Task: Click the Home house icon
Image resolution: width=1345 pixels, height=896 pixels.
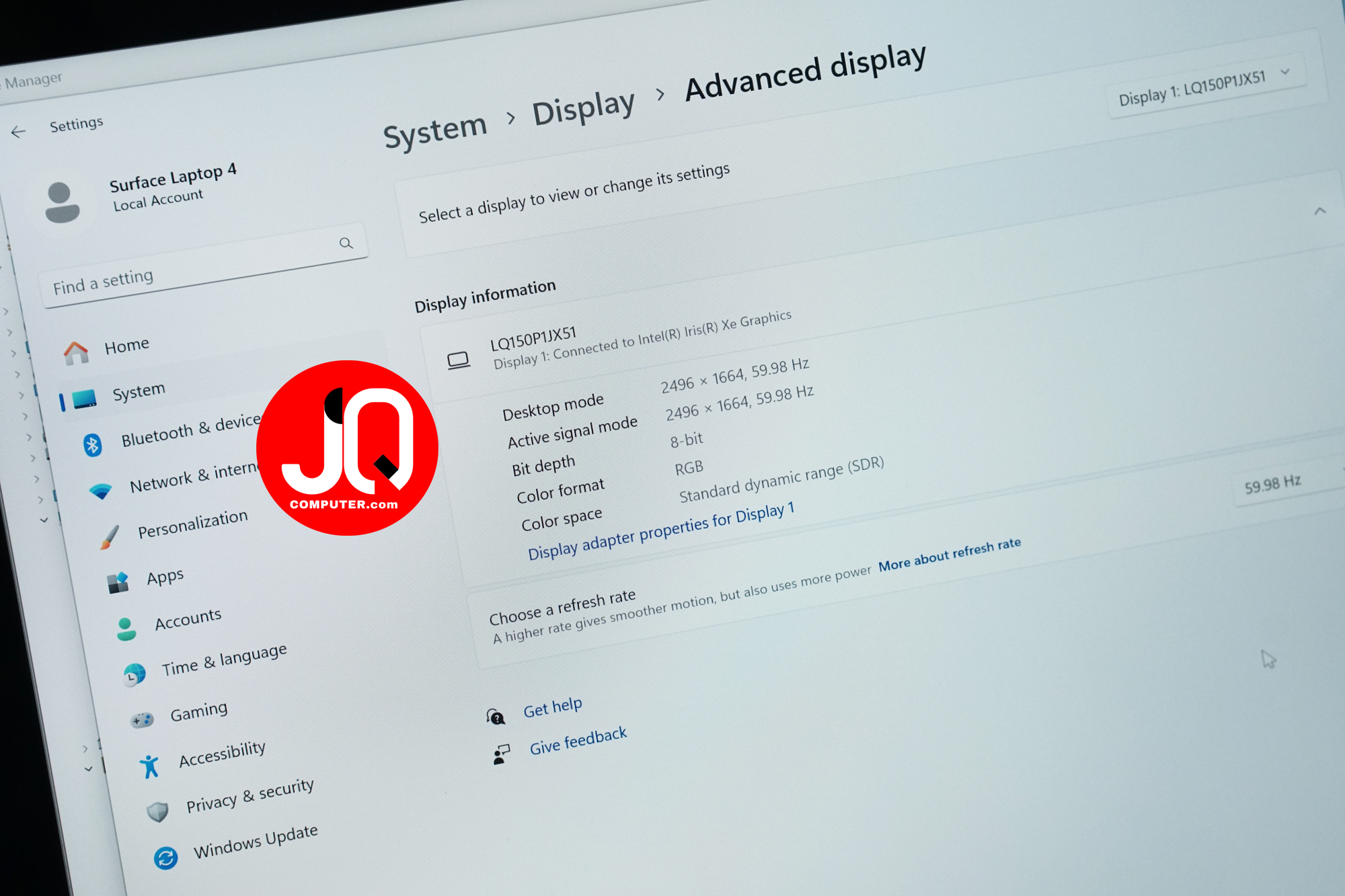Action: 76,353
